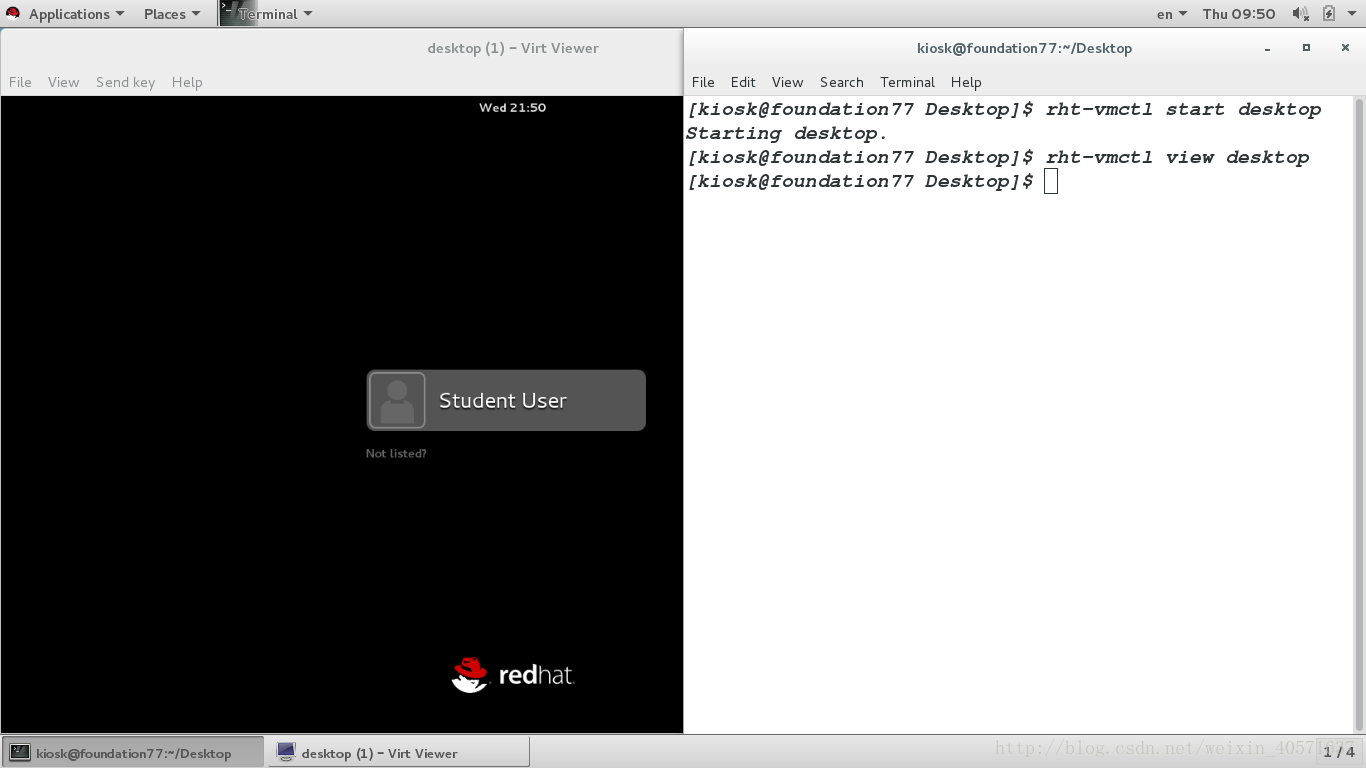Click the Virt Viewer window title bar

tap(342, 48)
